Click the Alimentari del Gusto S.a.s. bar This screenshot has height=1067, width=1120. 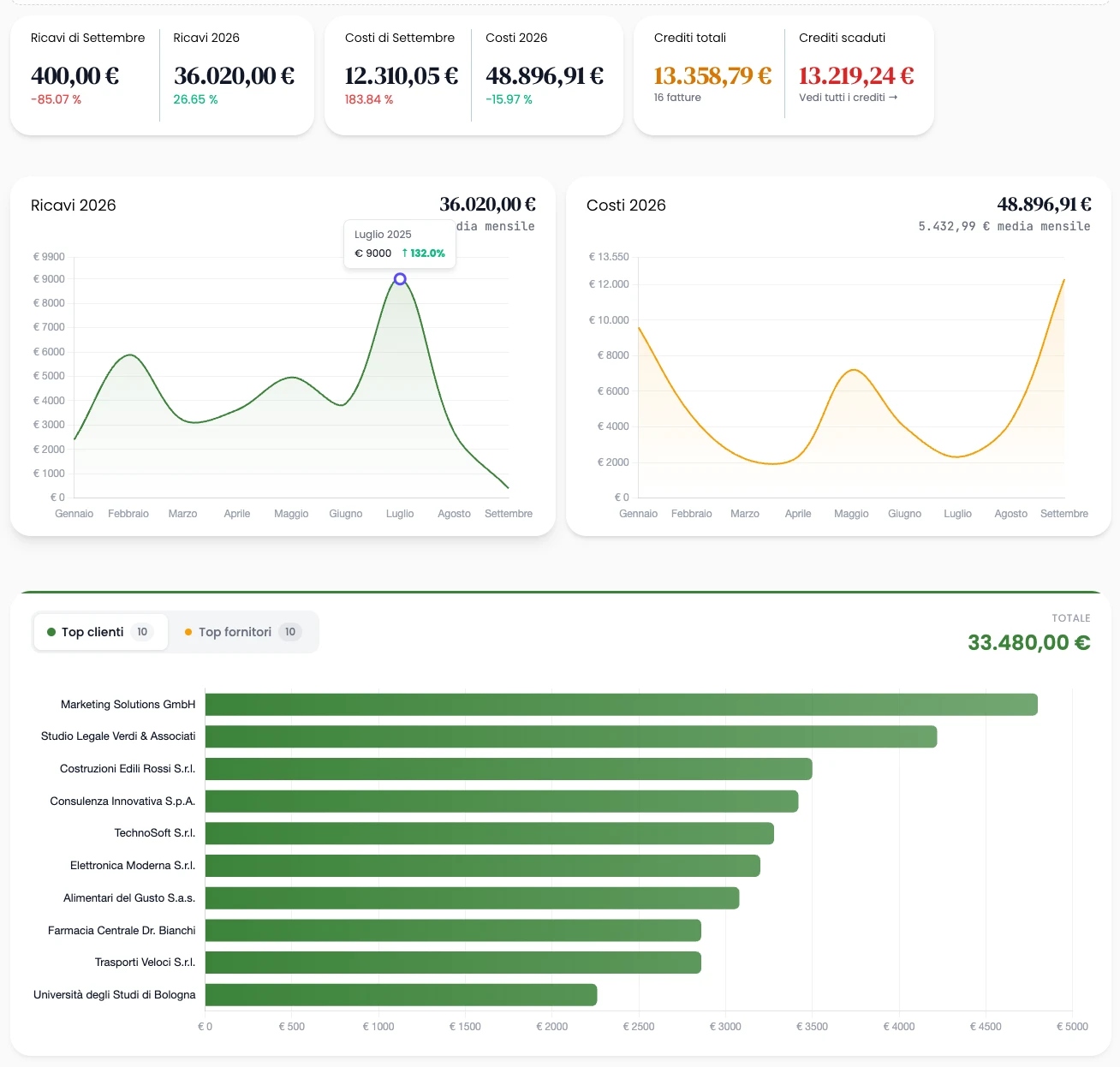click(x=473, y=898)
